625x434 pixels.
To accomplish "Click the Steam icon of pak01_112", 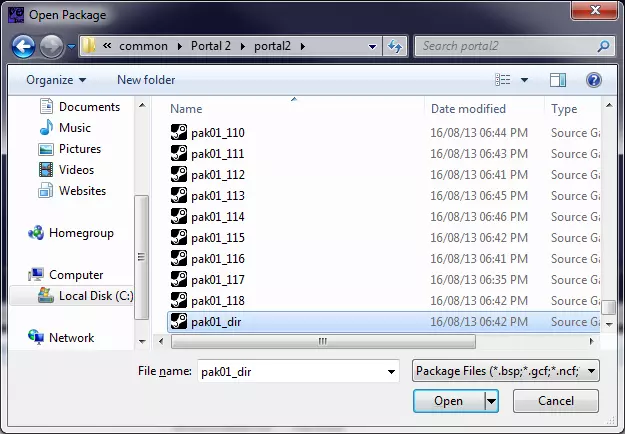I will (179, 174).
